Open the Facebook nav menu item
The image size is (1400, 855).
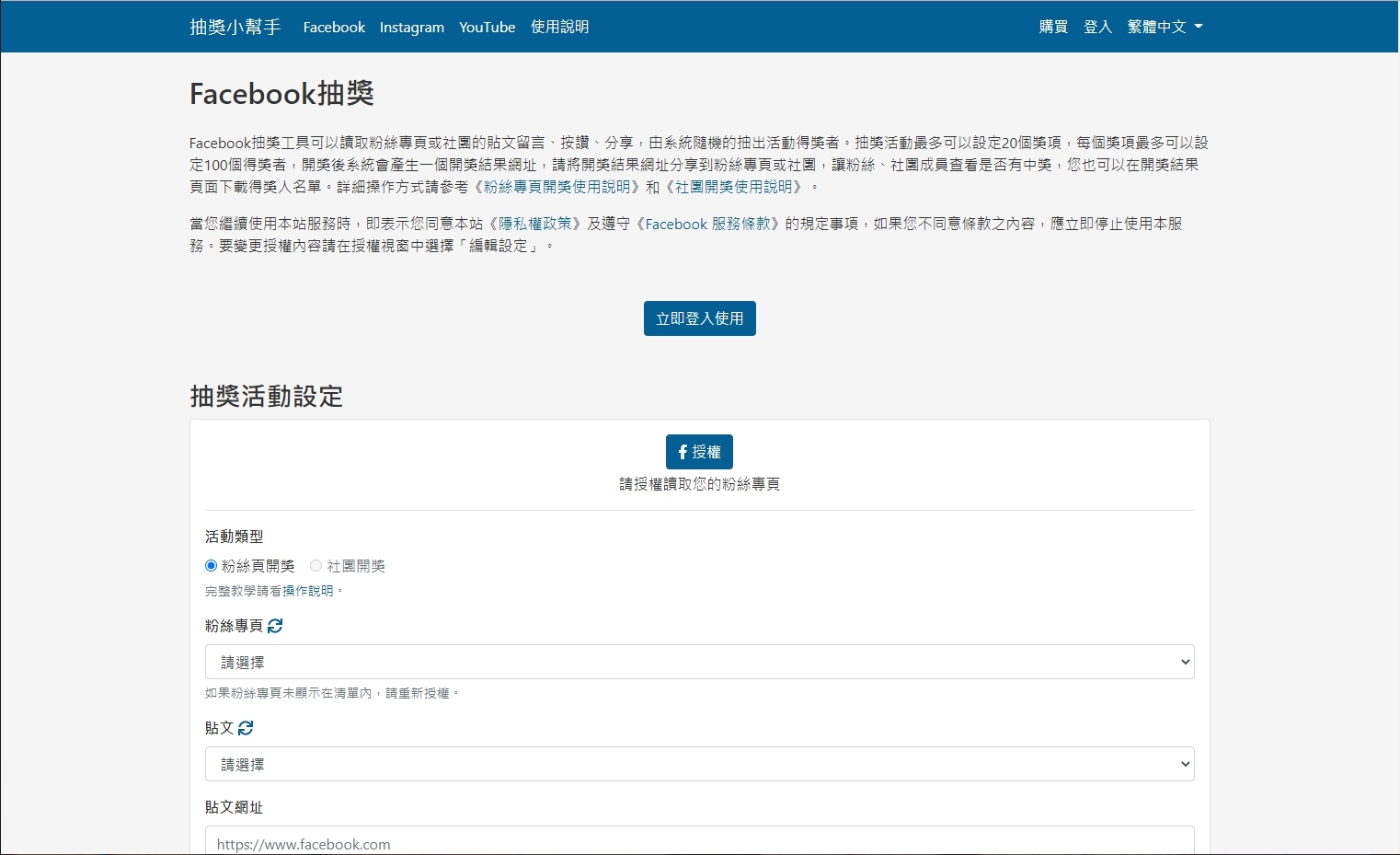click(x=334, y=27)
